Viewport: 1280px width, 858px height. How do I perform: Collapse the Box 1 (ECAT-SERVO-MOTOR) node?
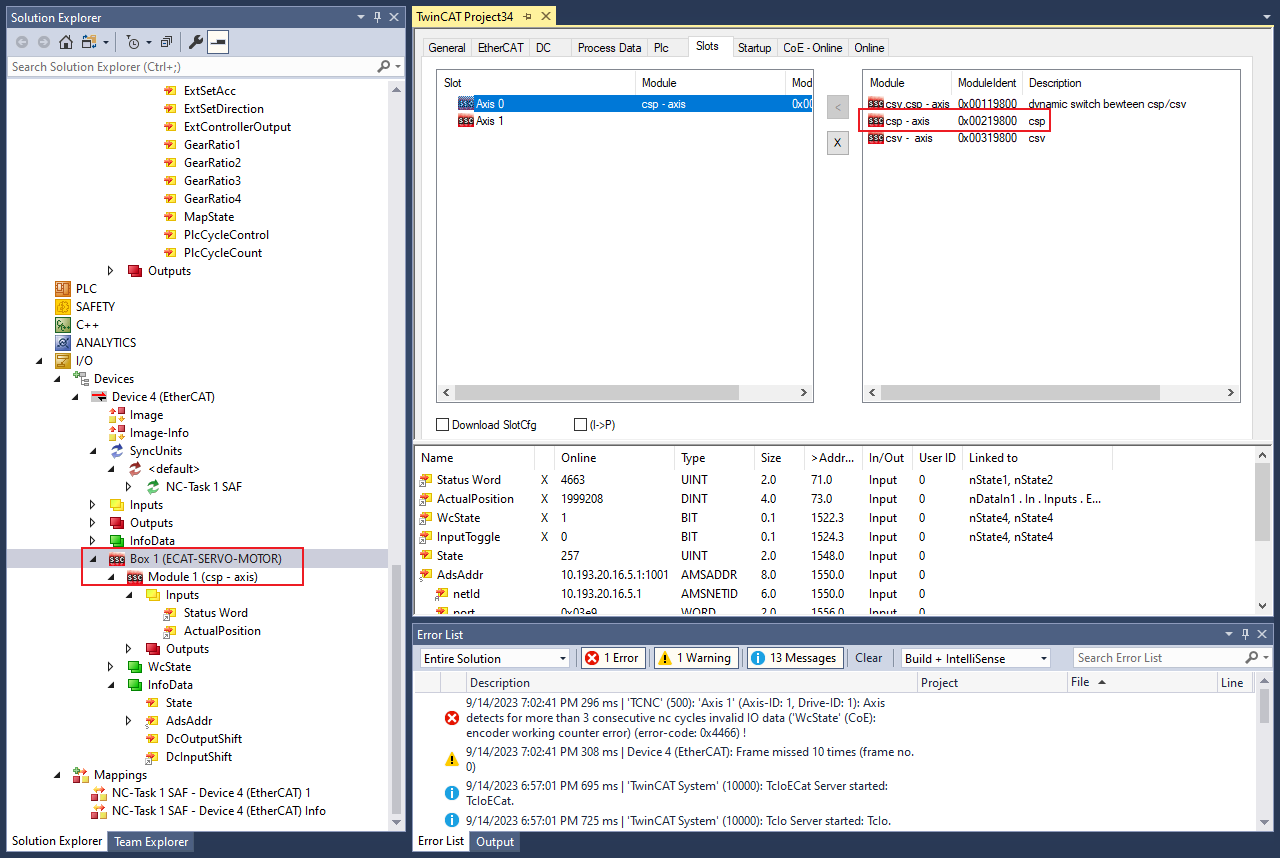click(x=94, y=559)
